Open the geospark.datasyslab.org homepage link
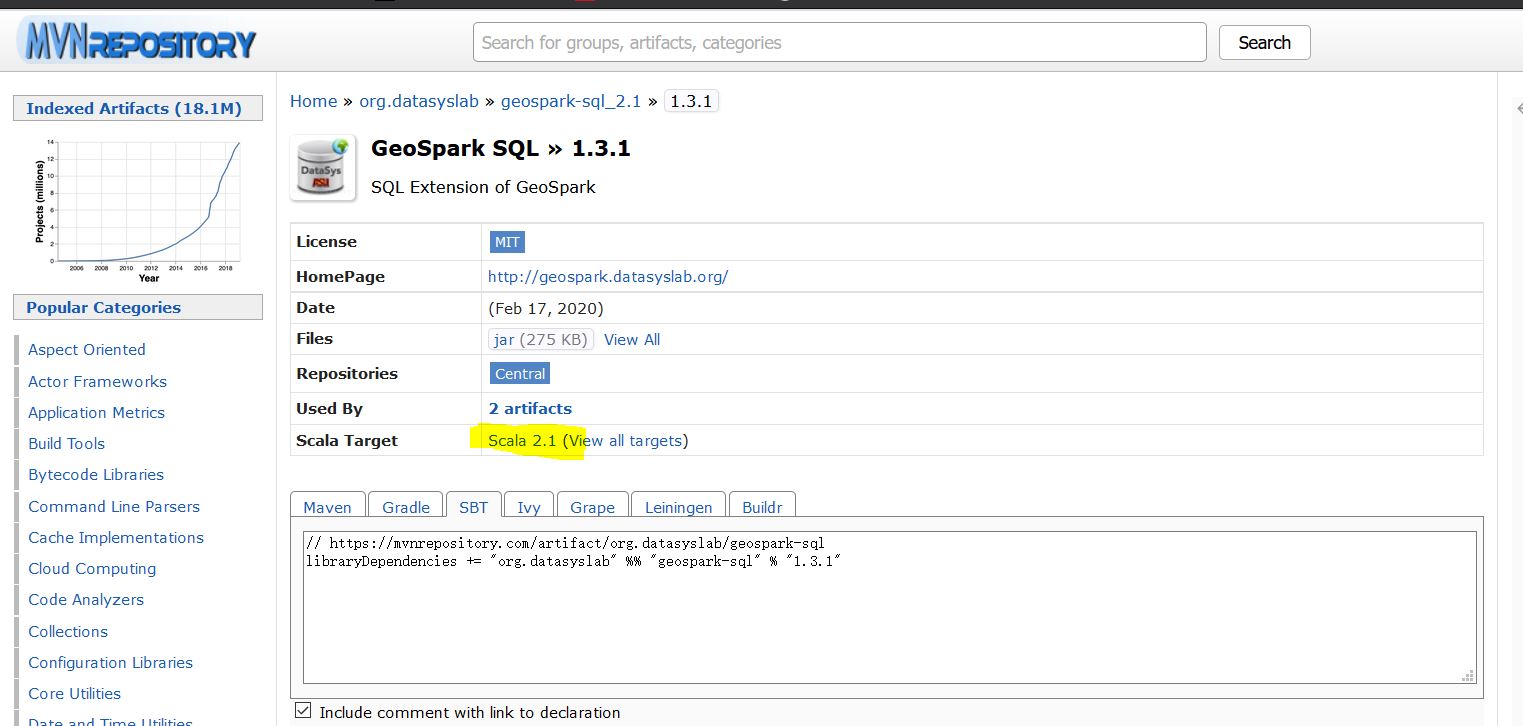Screen dimensions: 1523x726 (x=608, y=276)
